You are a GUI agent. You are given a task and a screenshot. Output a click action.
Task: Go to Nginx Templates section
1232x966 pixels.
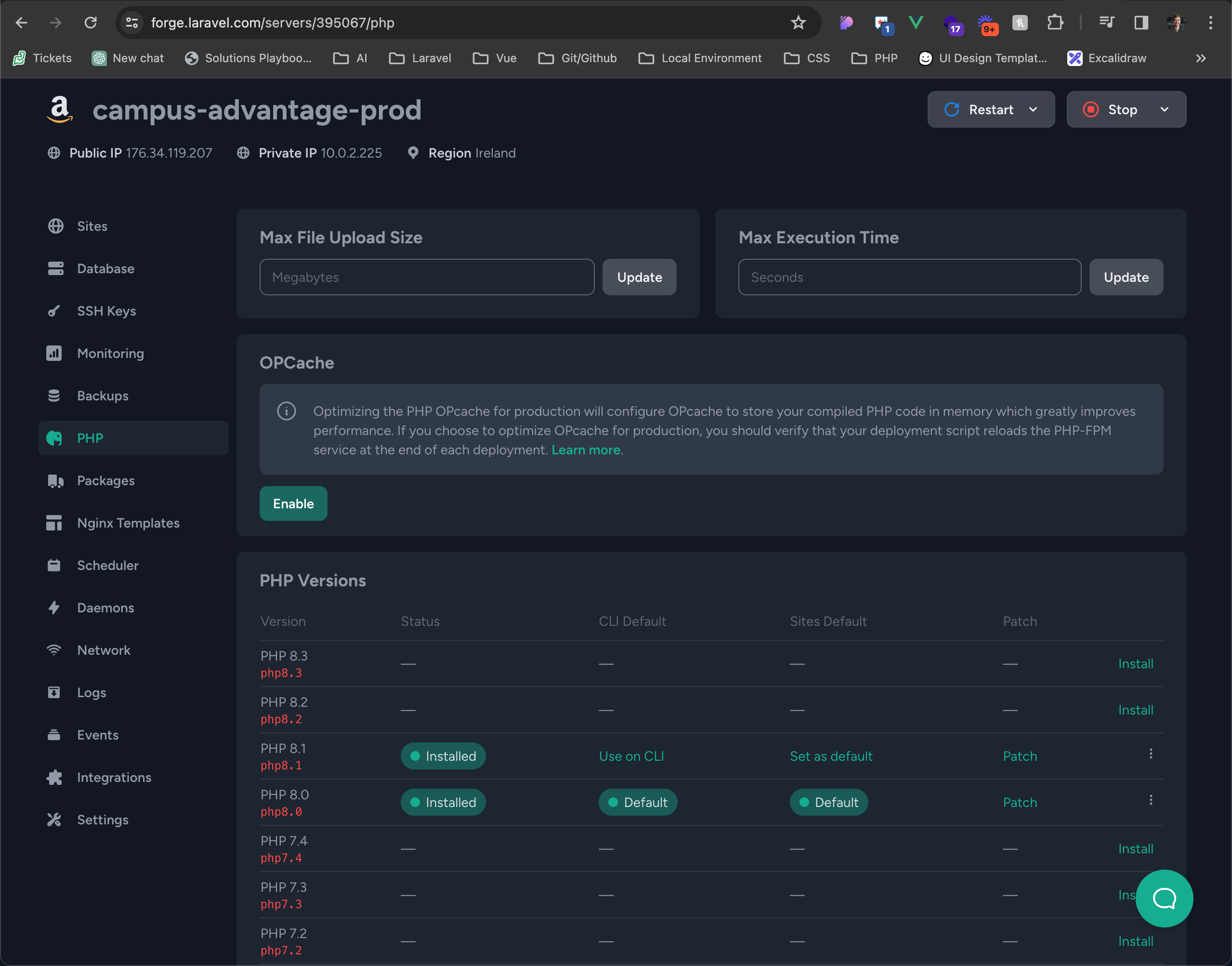[x=128, y=523]
